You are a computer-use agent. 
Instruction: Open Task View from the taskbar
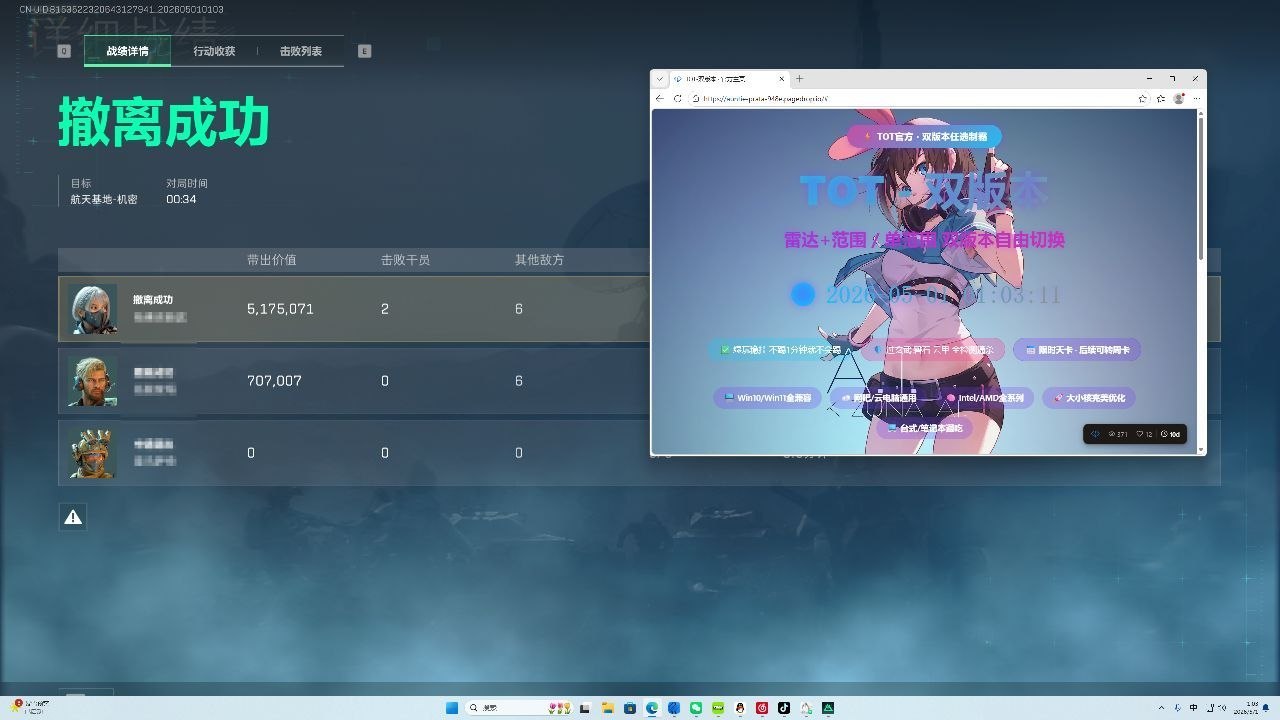pos(585,708)
